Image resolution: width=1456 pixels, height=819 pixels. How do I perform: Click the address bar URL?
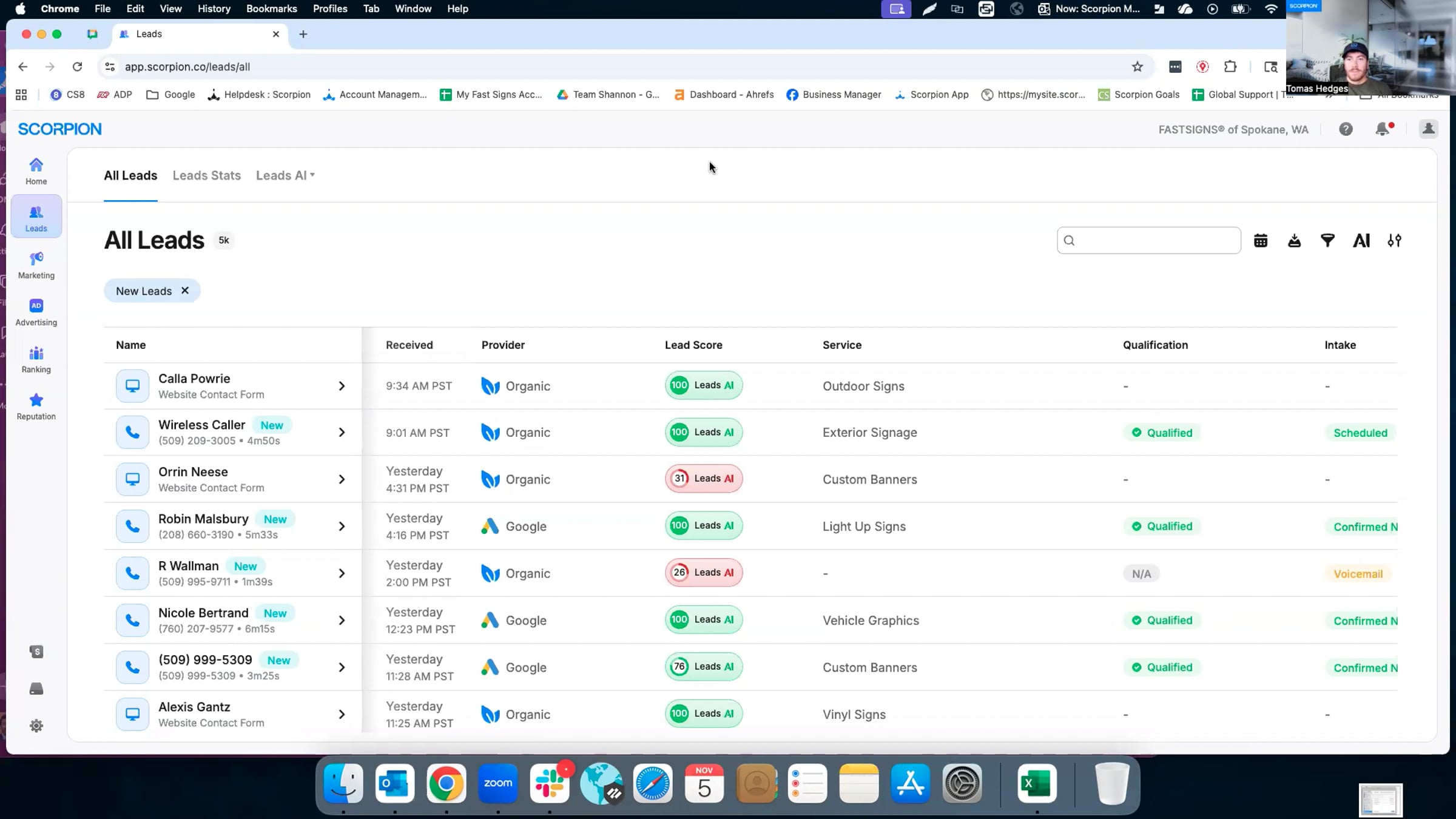pos(187,67)
